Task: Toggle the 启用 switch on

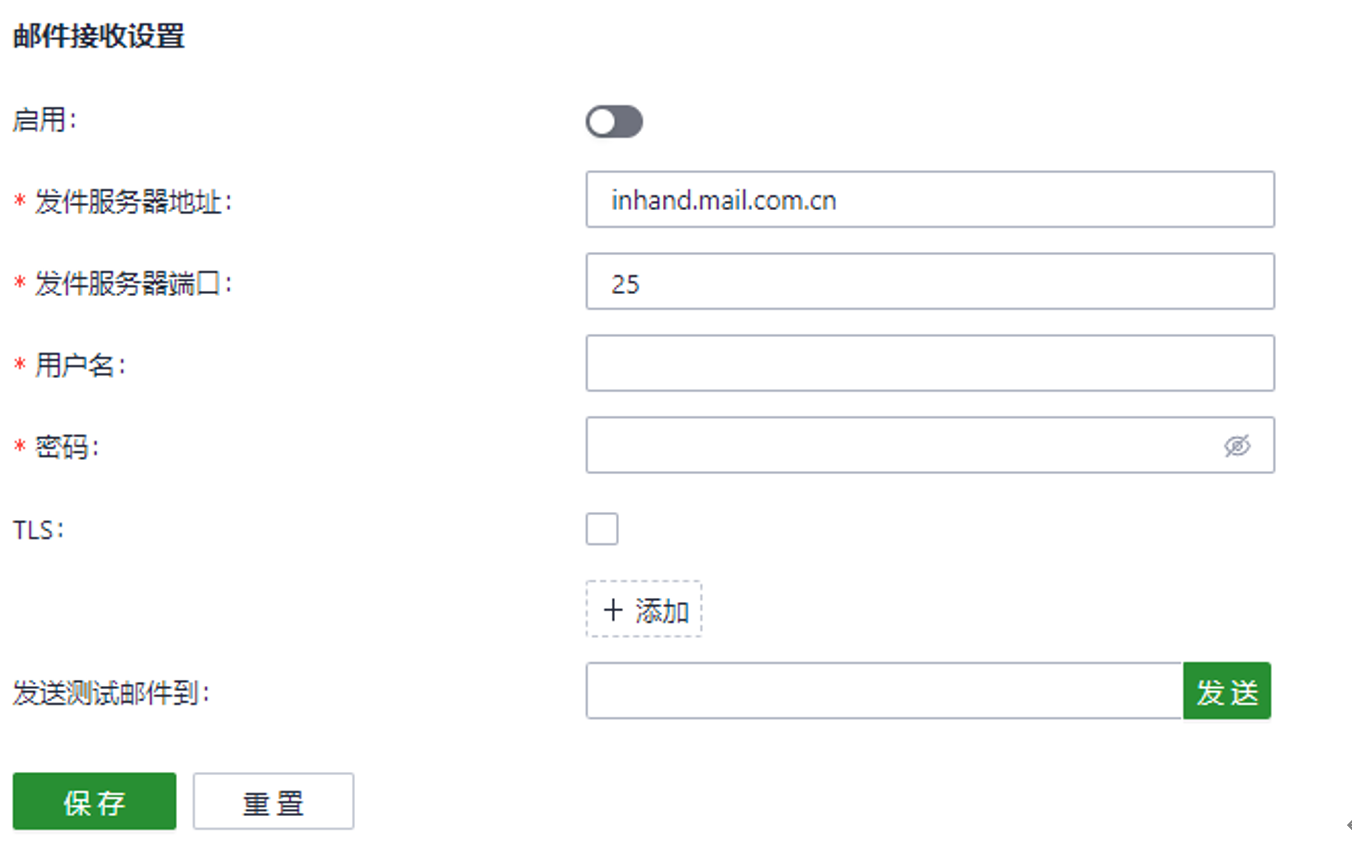Action: pyautogui.click(x=614, y=122)
